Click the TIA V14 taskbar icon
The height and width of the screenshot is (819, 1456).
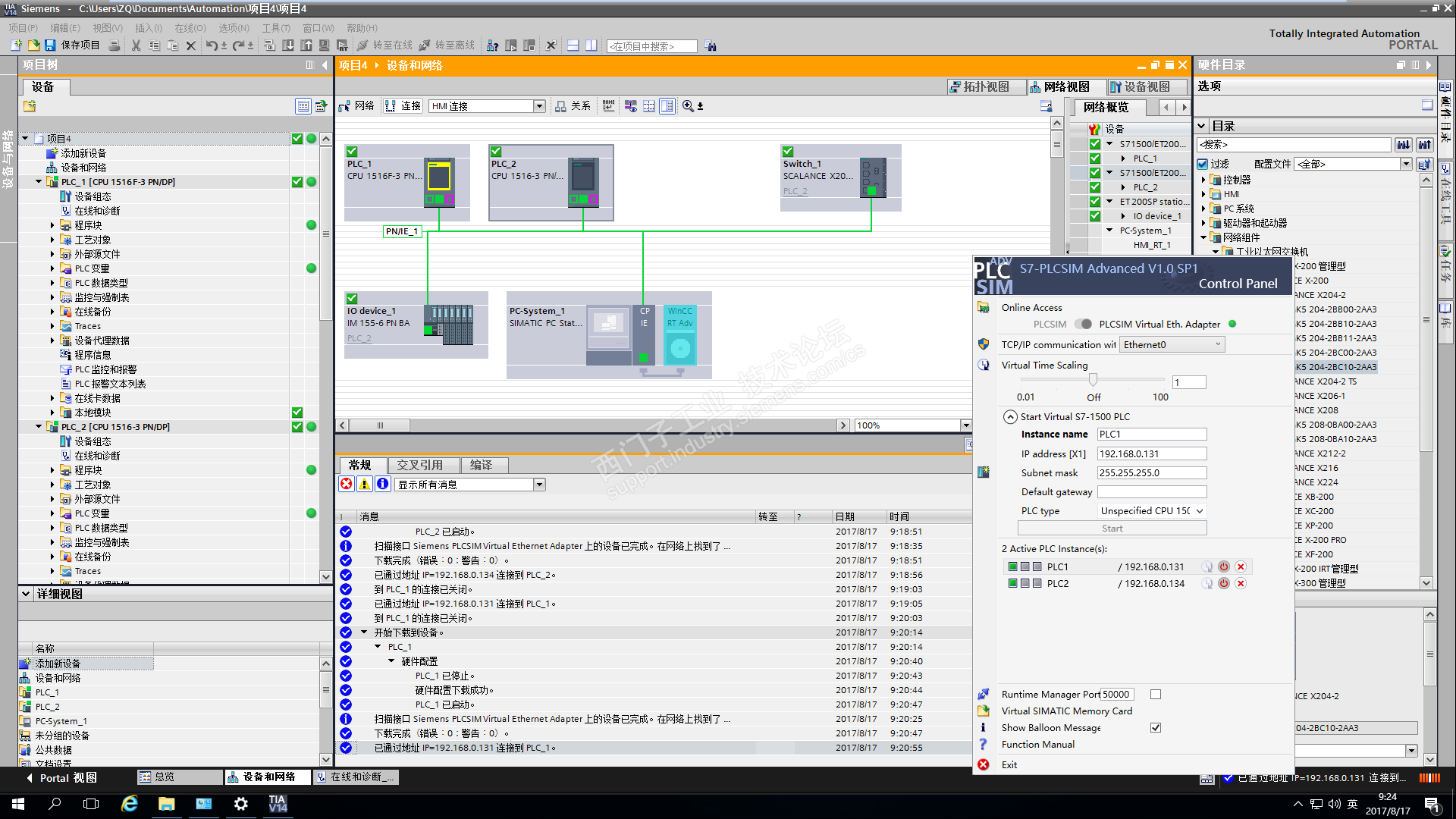[278, 804]
